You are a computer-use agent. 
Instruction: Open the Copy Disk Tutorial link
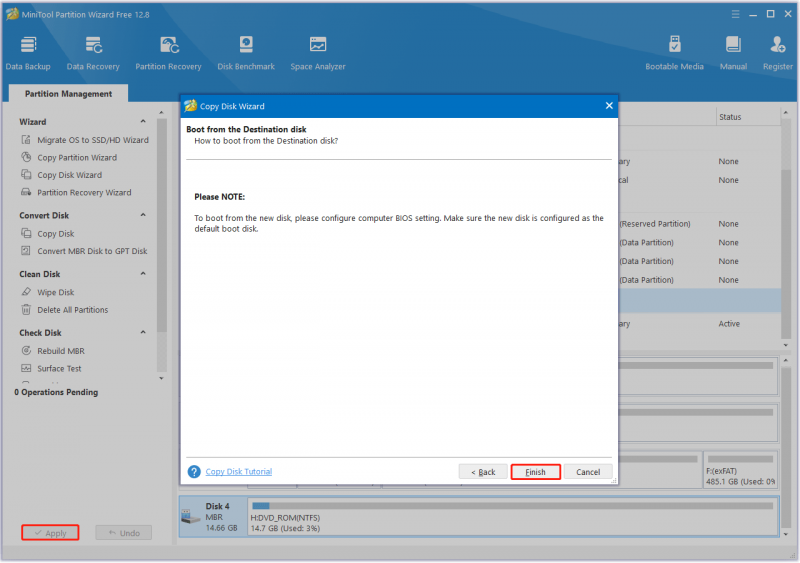pyautogui.click(x=239, y=472)
